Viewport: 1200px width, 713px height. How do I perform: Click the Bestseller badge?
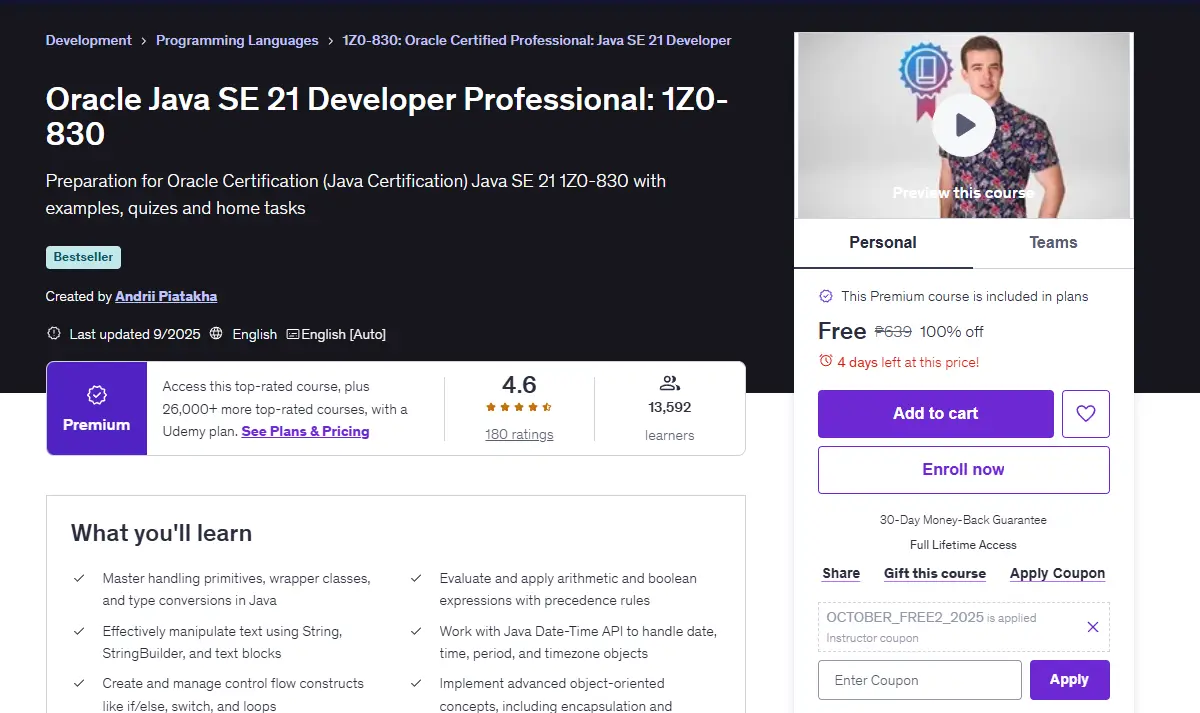tap(84, 257)
